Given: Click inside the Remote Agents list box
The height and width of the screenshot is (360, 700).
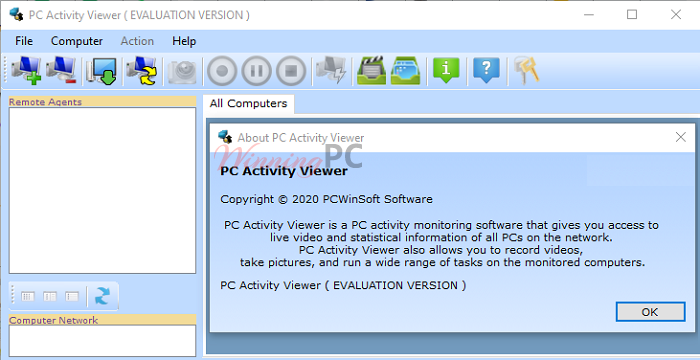Looking at the screenshot, I should click(x=102, y=190).
